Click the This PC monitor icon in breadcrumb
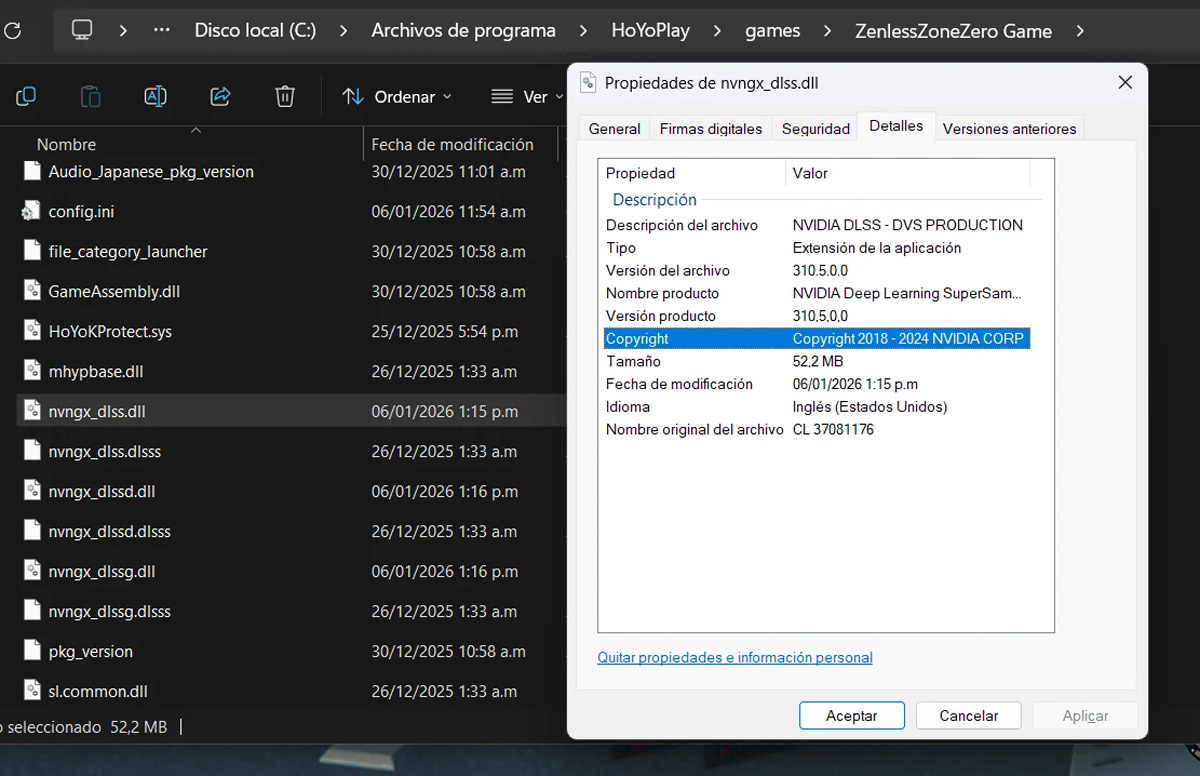Screen dimensions: 1200x776 click(x=81, y=30)
